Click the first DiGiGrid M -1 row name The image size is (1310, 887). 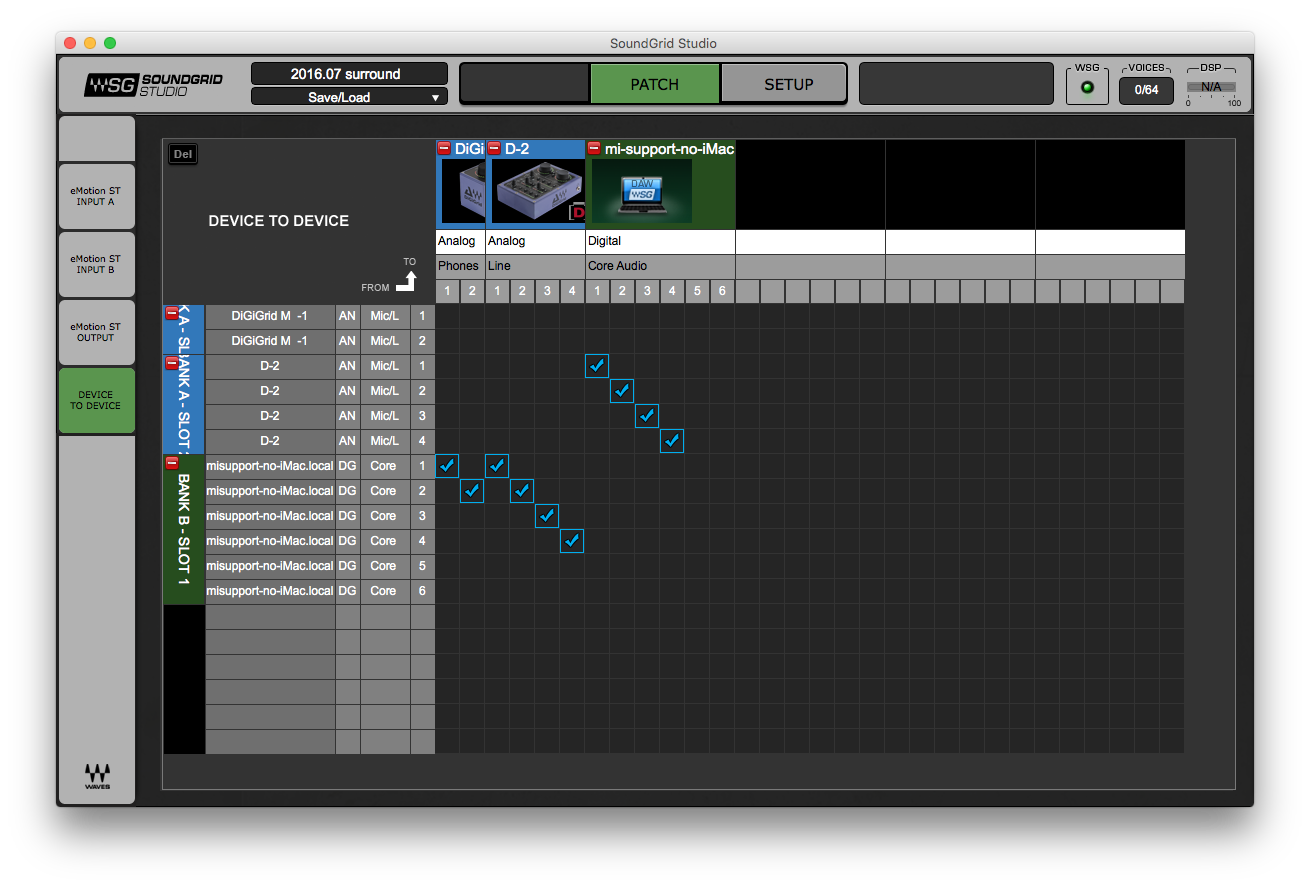point(270,316)
